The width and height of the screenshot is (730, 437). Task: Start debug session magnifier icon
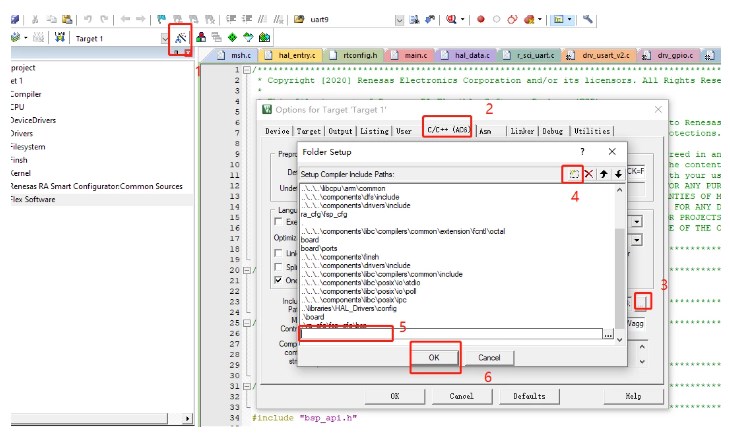[x=451, y=19]
